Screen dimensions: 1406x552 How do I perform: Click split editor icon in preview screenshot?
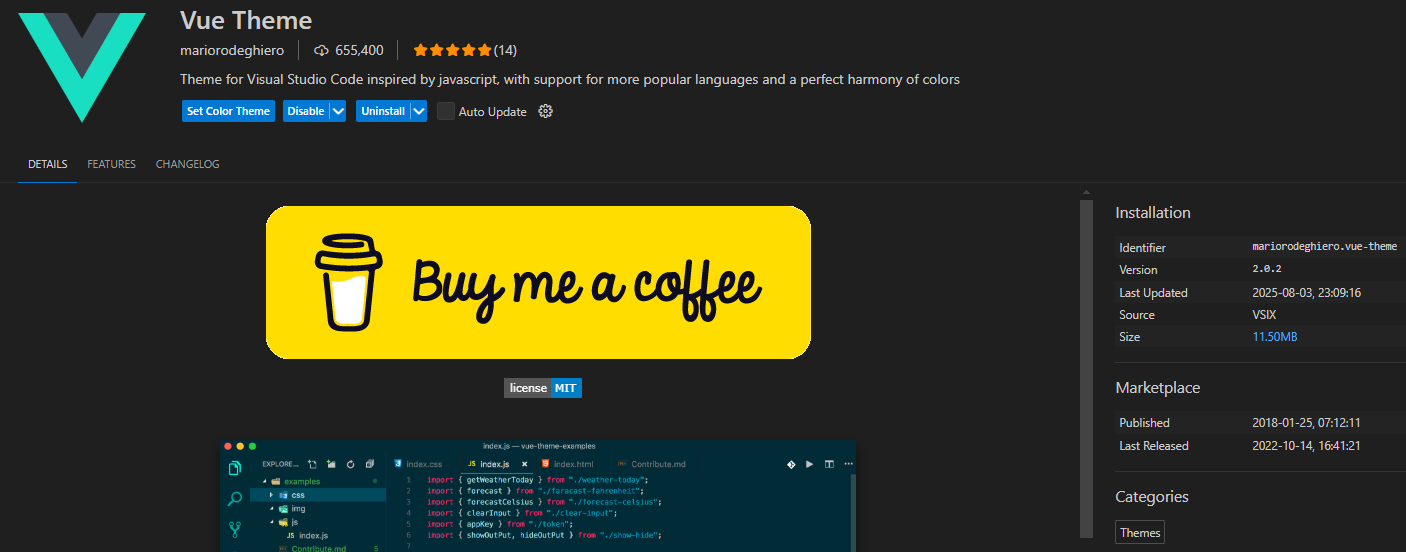(829, 464)
